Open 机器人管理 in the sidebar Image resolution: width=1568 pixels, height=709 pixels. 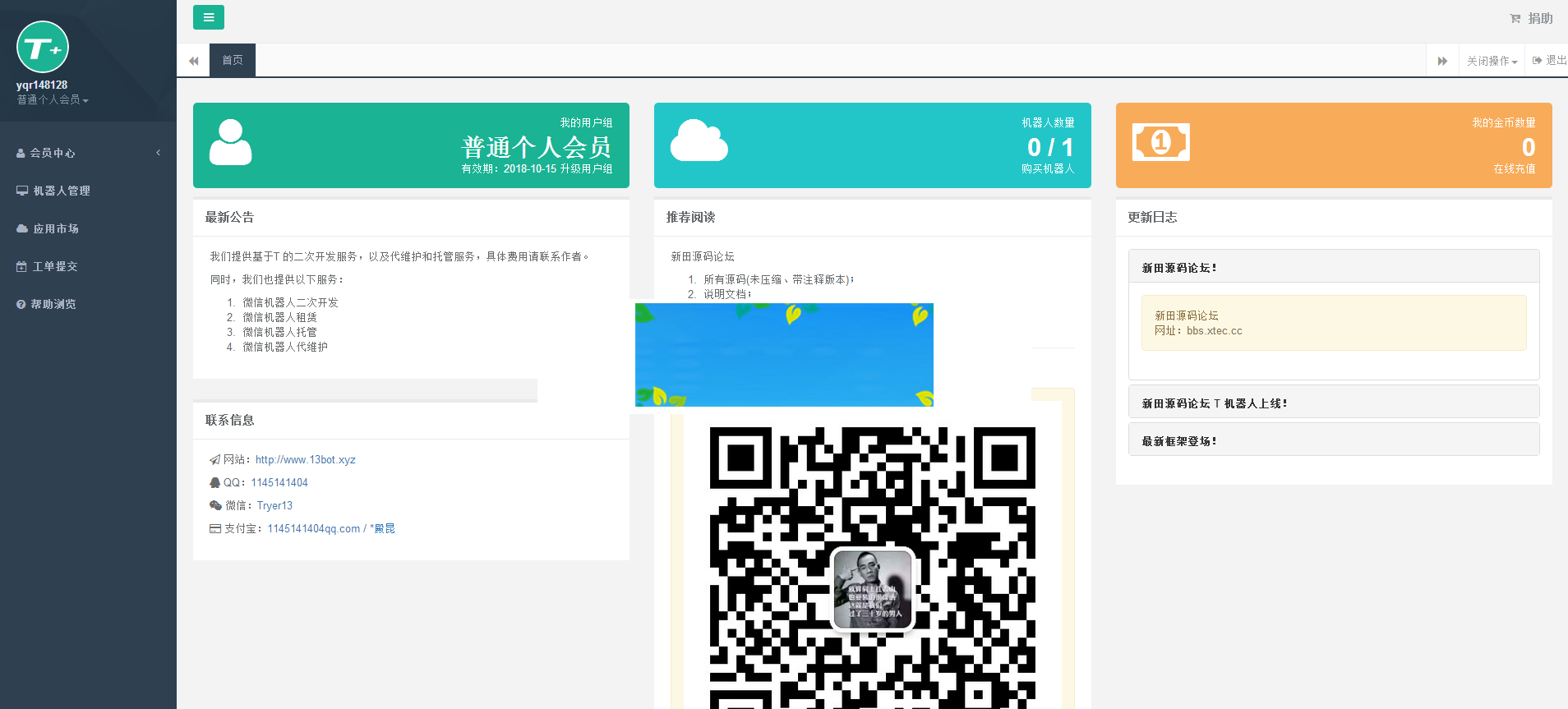pos(62,191)
